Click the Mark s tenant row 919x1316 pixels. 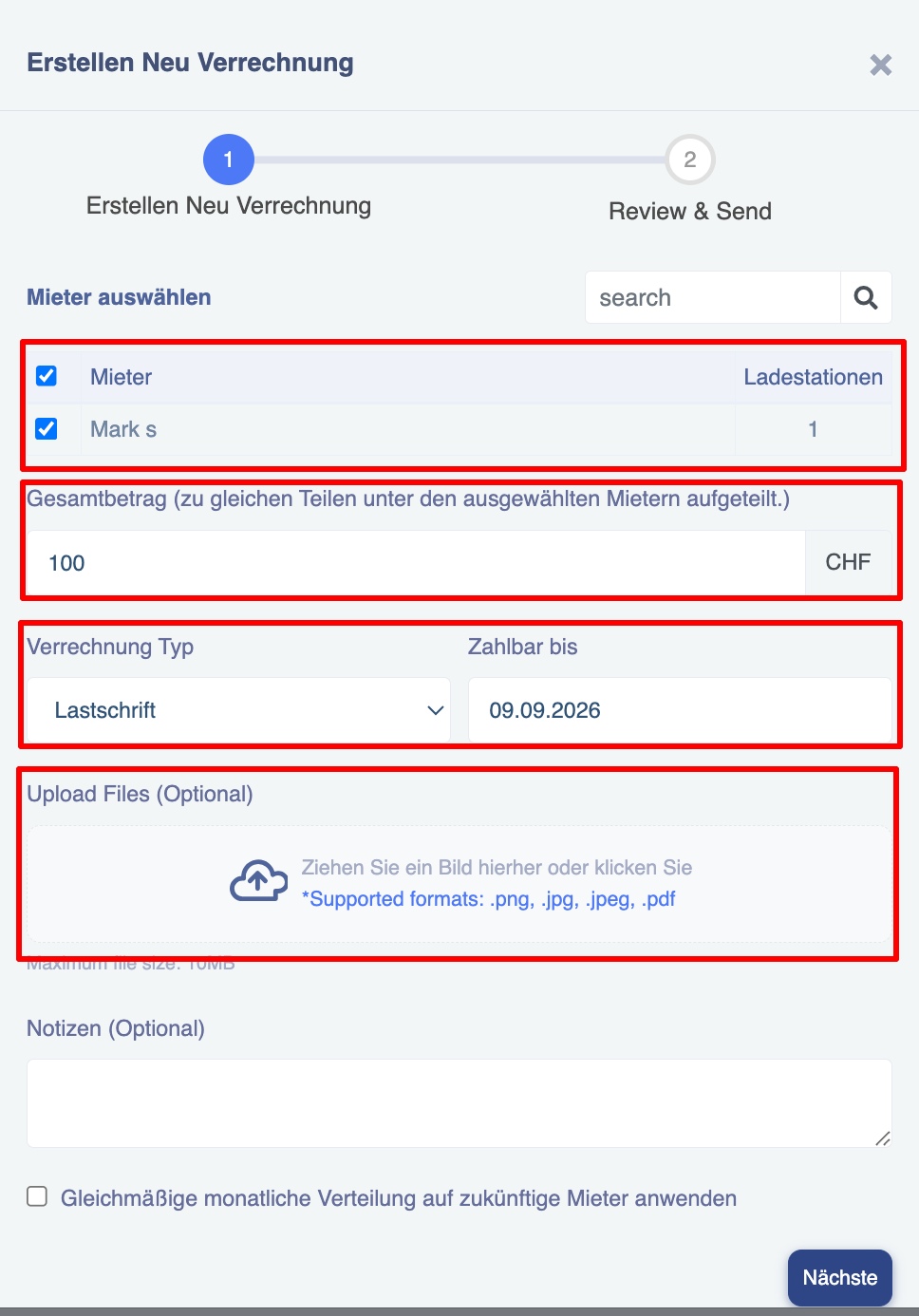(459, 429)
